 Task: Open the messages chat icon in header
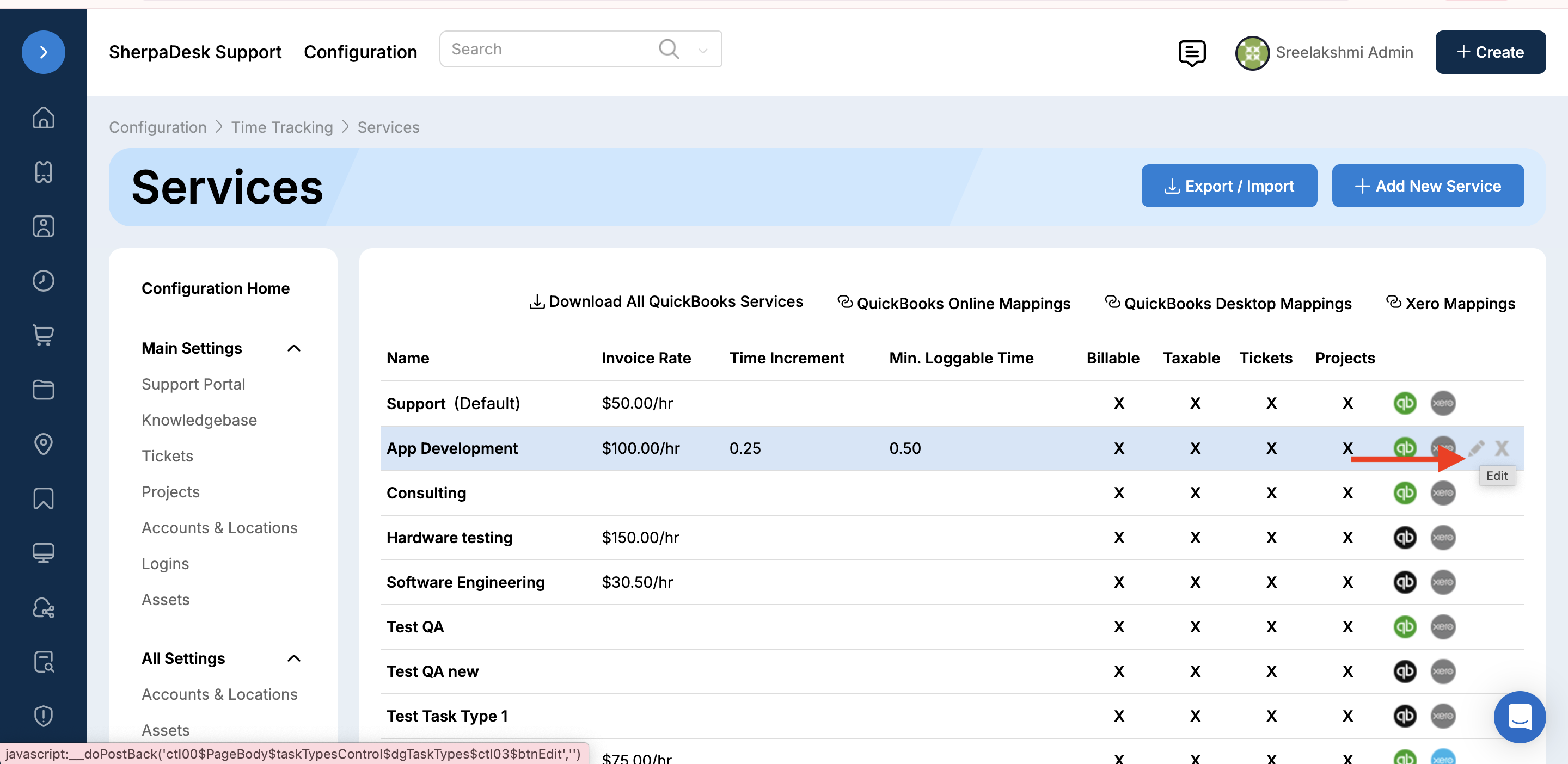point(1191,53)
